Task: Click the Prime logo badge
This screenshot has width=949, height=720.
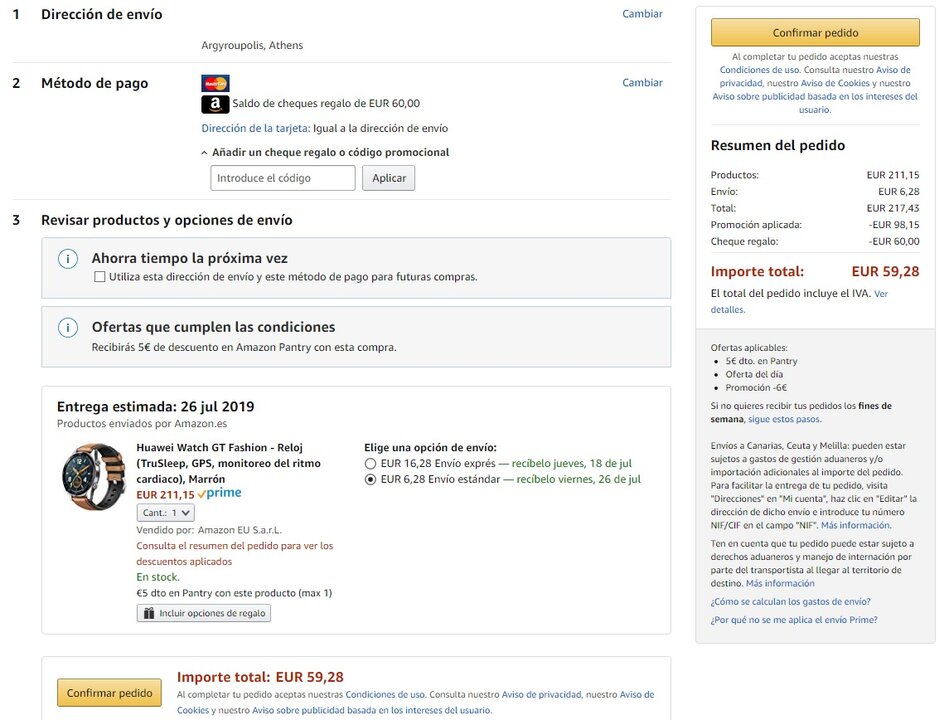Action: 220,494
